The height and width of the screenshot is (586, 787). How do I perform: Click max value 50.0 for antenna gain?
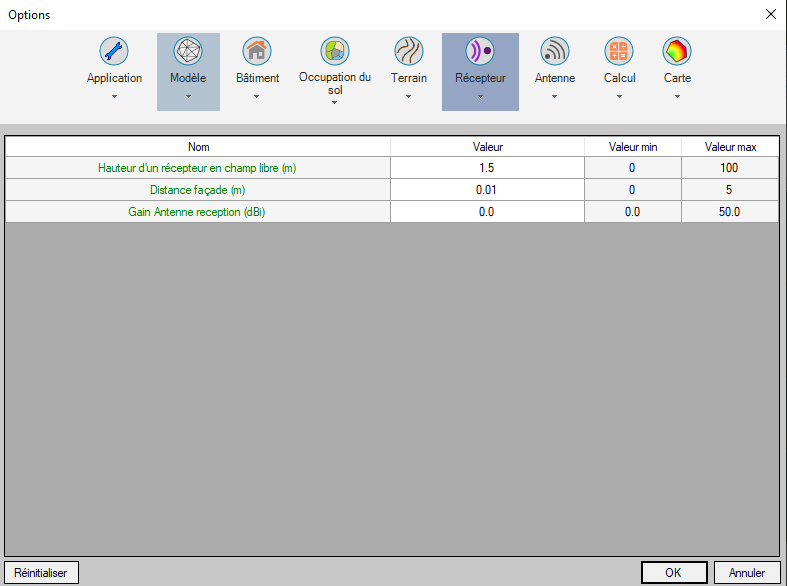pos(729,212)
